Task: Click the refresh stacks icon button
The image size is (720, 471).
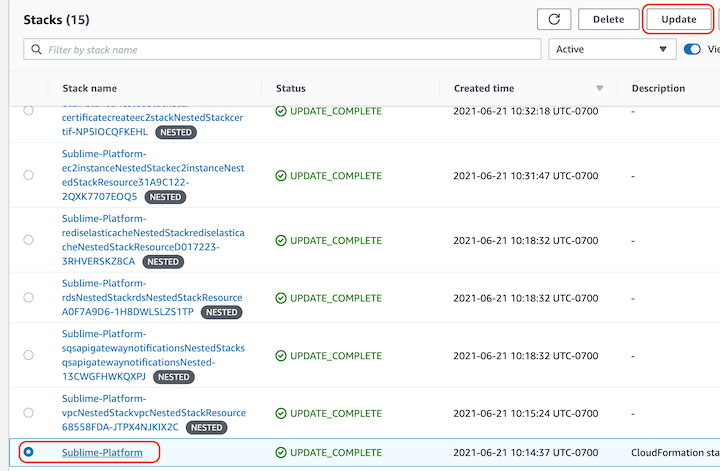Action: (x=554, y=19)
